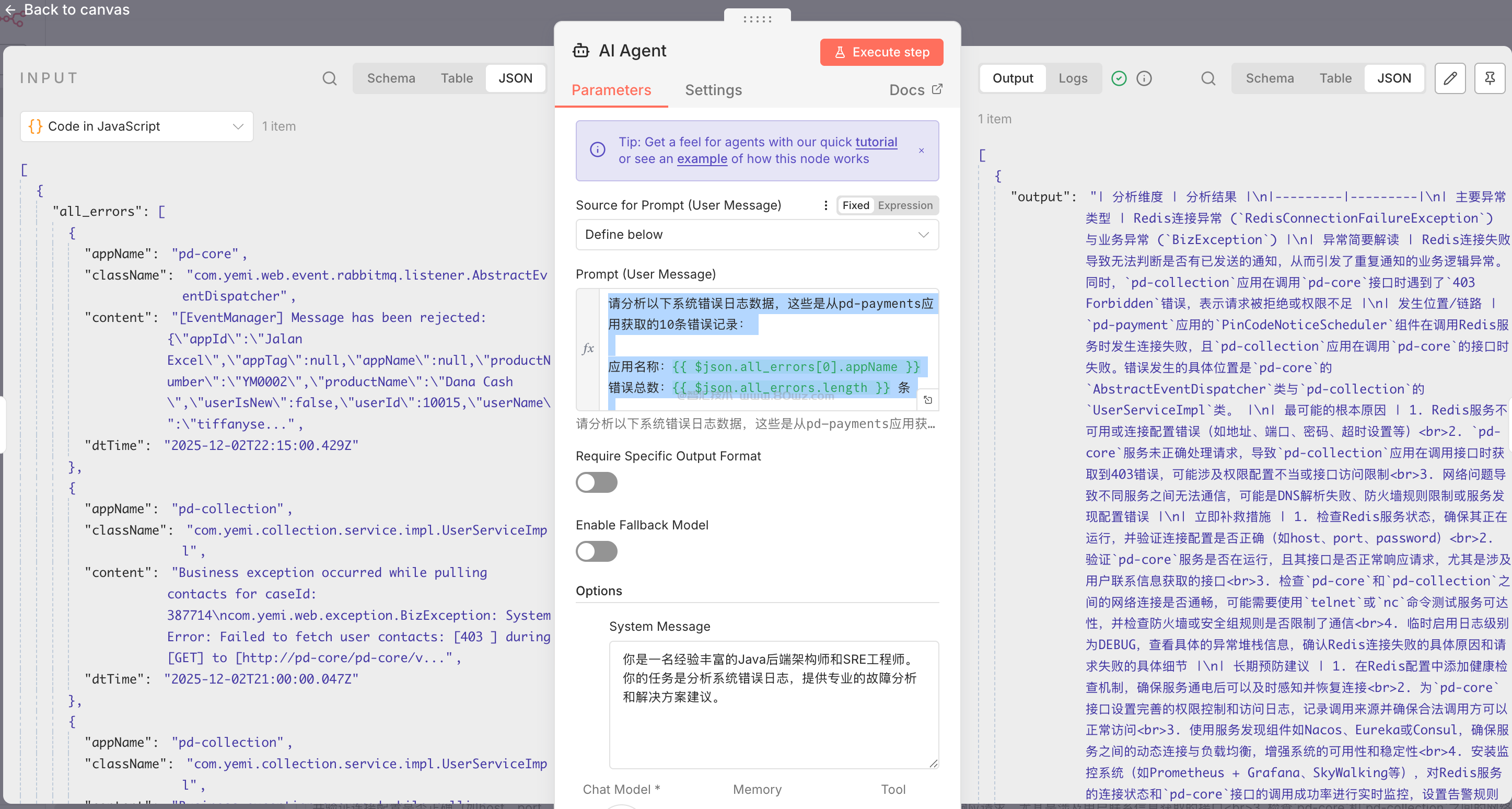This screenshot has height=809, width=1512.
Task: Click the output panel search icon
Action: pos(1208,78)
